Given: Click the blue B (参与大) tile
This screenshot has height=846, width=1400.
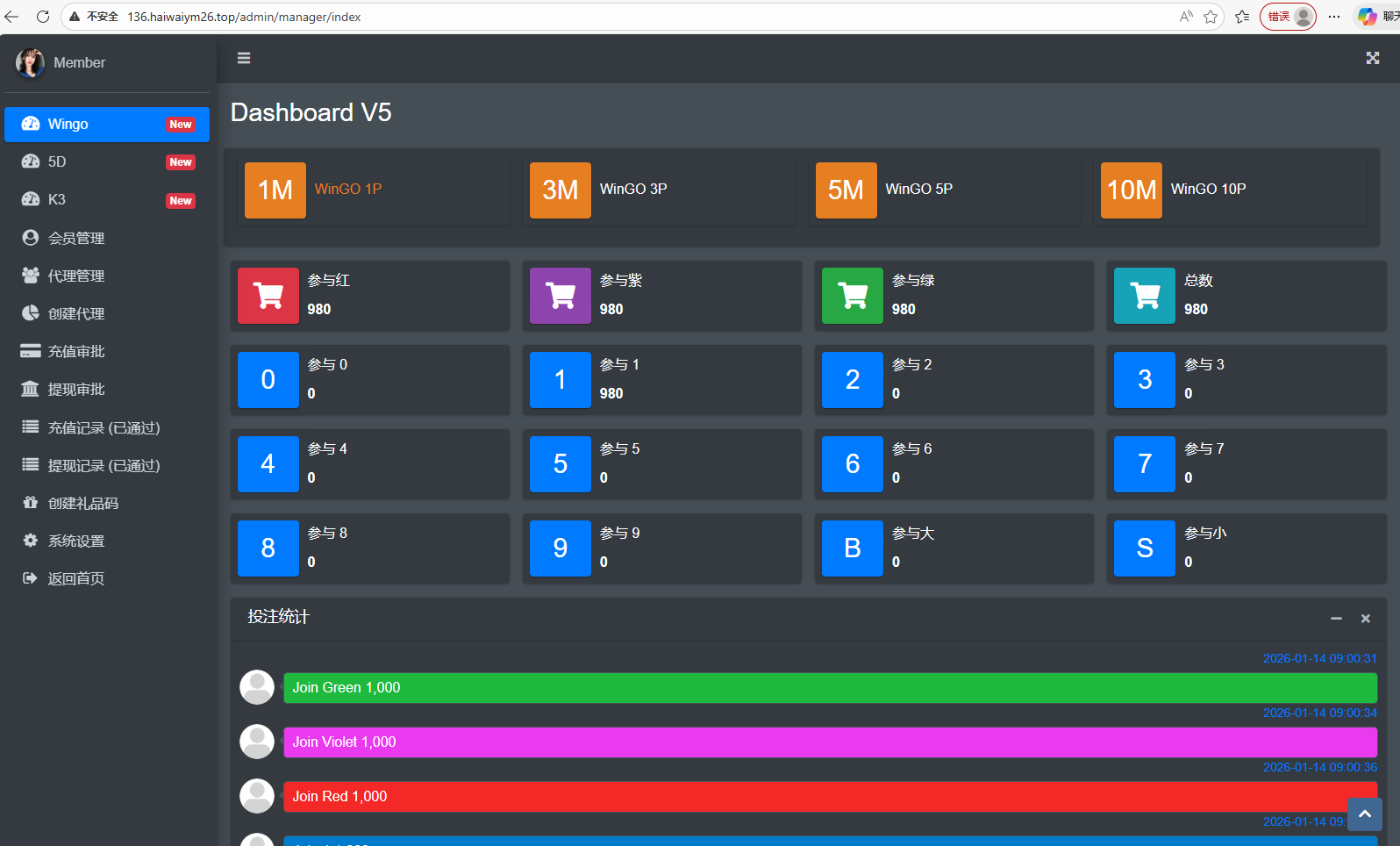Looking at the screenshot, I should coord(853,548).
